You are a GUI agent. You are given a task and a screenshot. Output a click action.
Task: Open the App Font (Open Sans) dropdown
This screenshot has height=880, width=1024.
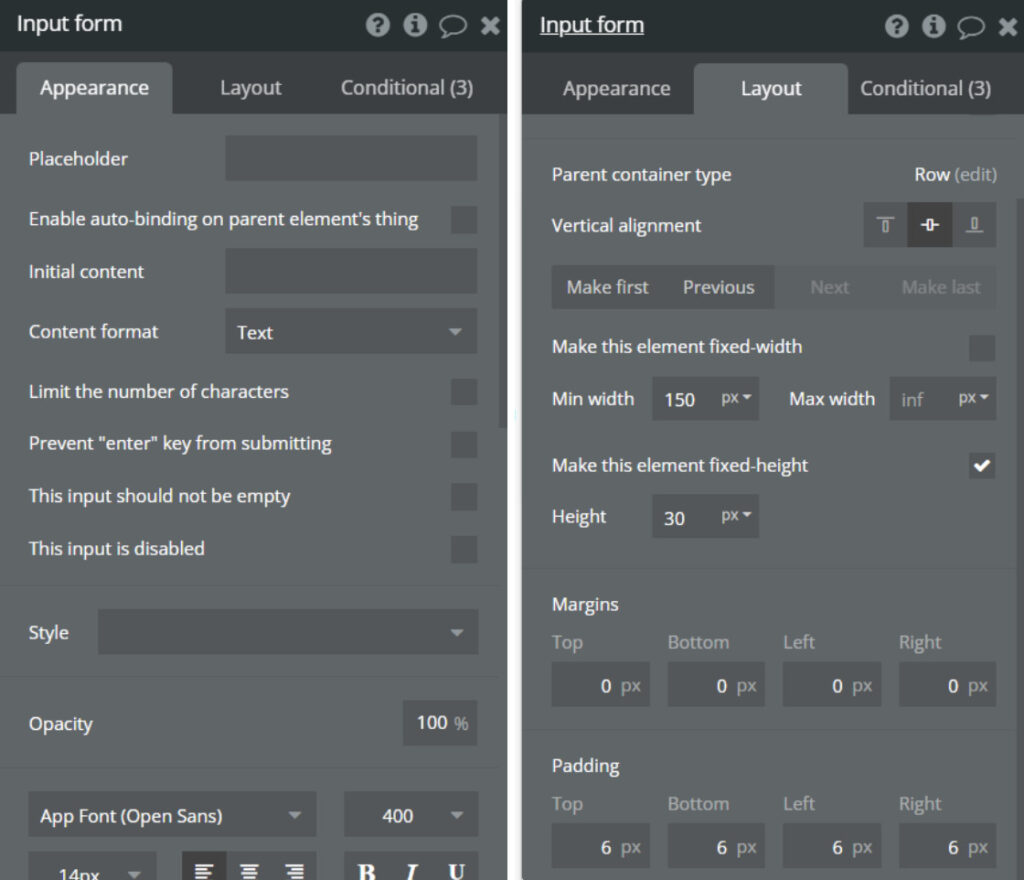172,816
